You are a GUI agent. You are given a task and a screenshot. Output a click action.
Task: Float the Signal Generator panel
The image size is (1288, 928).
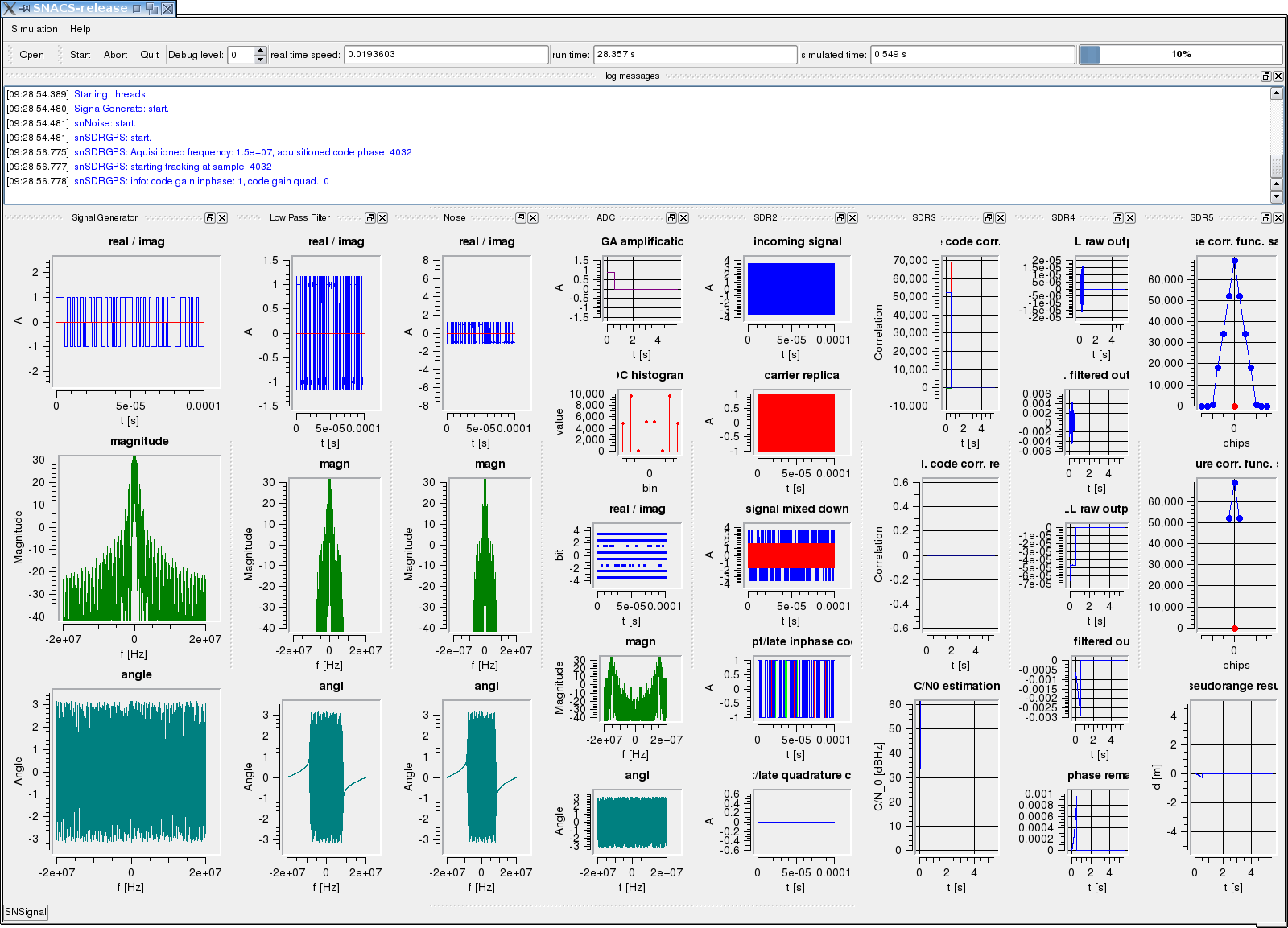[209, 218]
